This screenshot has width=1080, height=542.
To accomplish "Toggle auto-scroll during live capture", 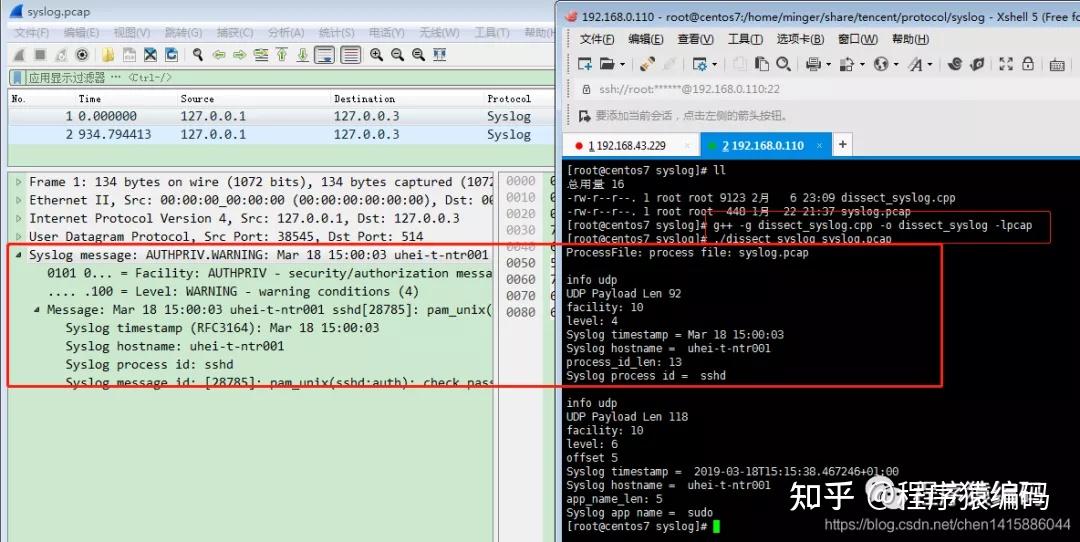I will point(324,55).
